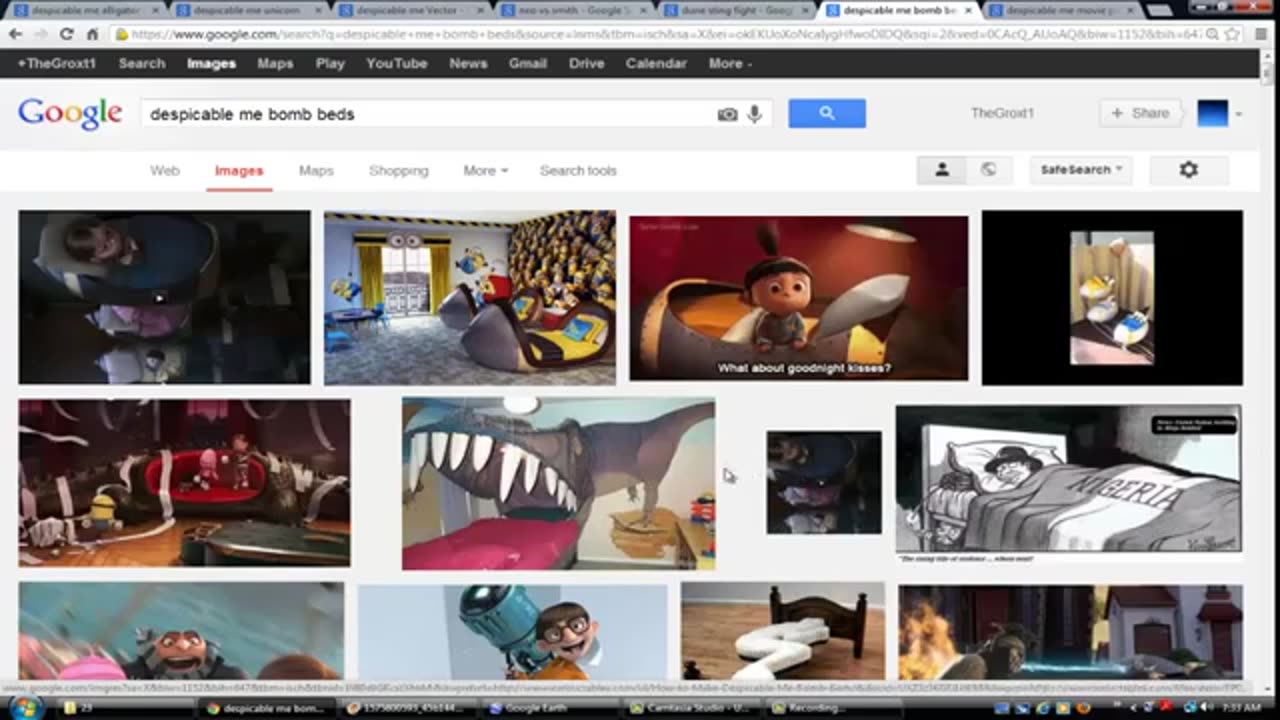Go to browser home page icon

(x=93, y=34)
